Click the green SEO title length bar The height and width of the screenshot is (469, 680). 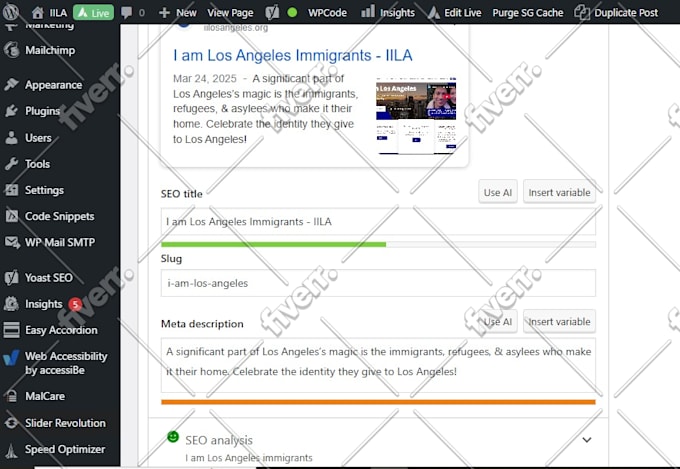tap(274, 245)
